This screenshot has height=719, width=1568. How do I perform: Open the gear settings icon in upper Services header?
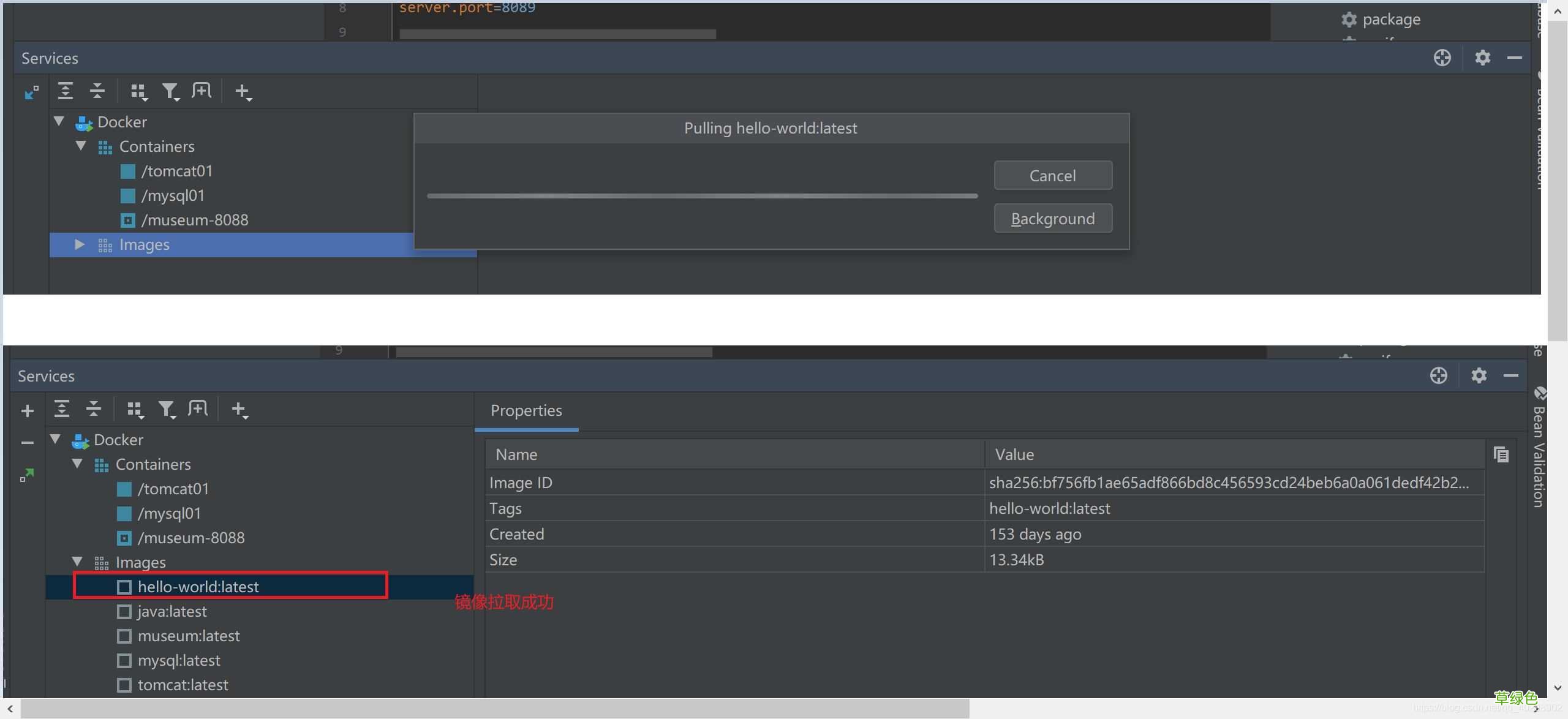(x=1482, y=58)
